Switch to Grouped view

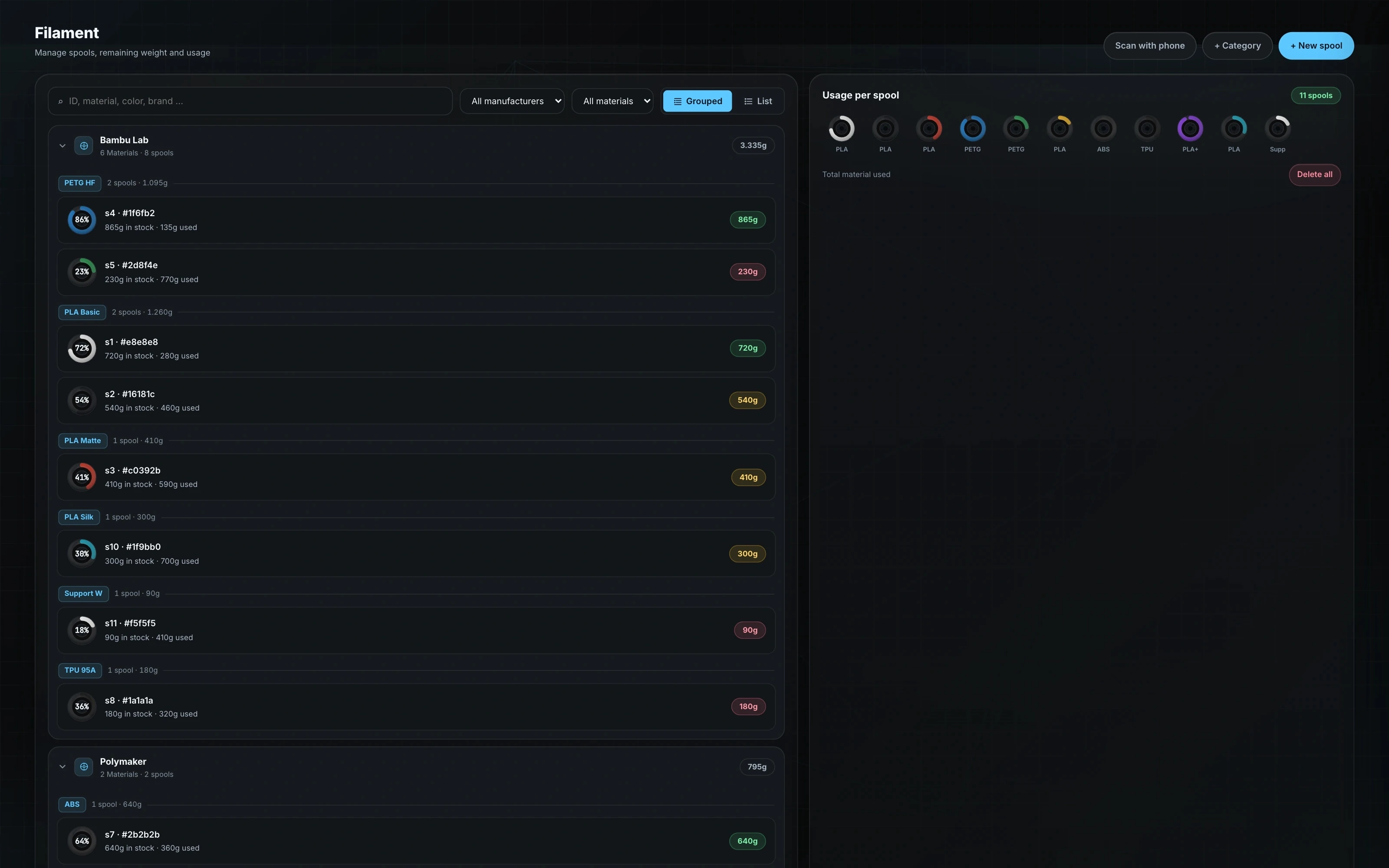[x=698, y=101]
